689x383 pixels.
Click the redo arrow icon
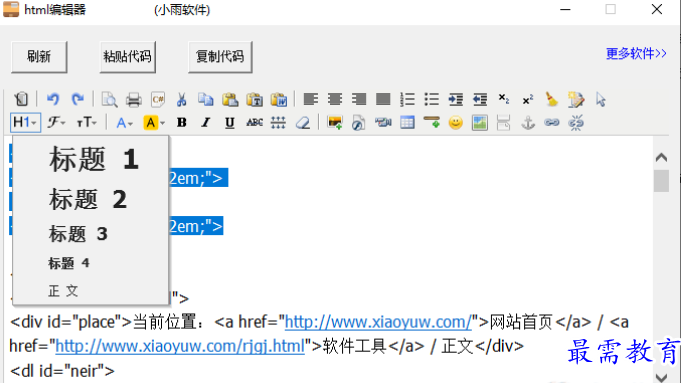tap(78, 99)
